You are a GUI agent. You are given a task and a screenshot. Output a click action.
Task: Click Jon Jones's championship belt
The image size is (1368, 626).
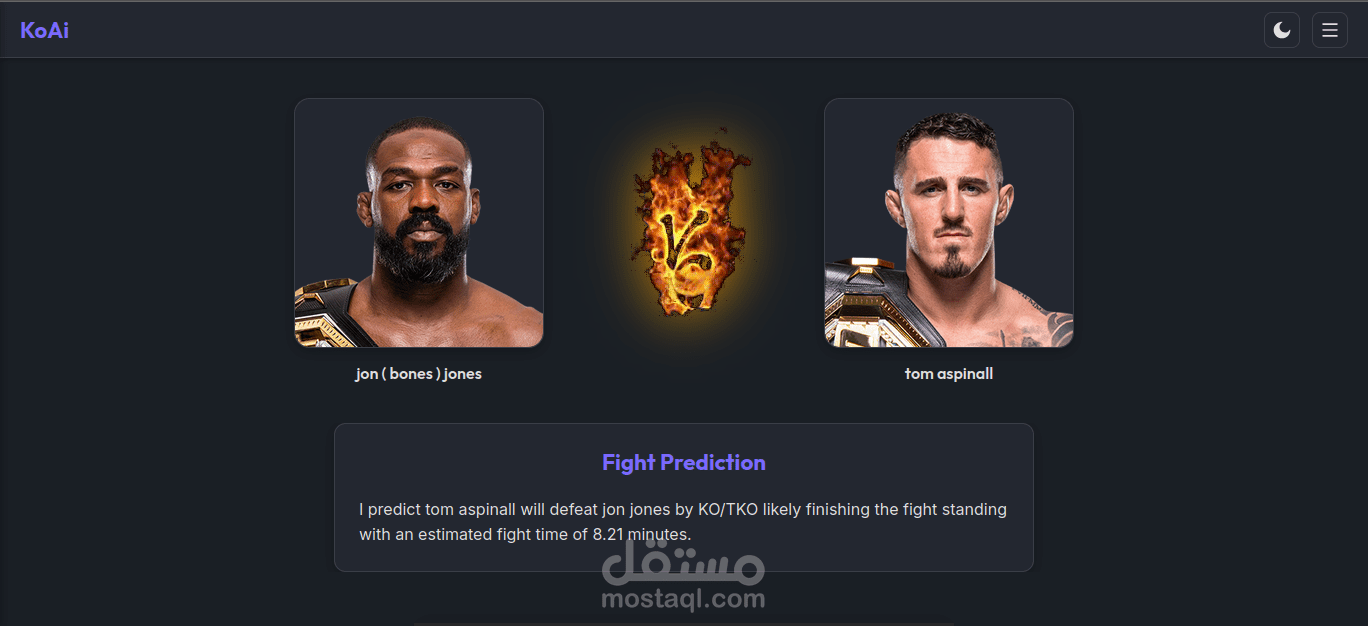click(x=327, y=314)
